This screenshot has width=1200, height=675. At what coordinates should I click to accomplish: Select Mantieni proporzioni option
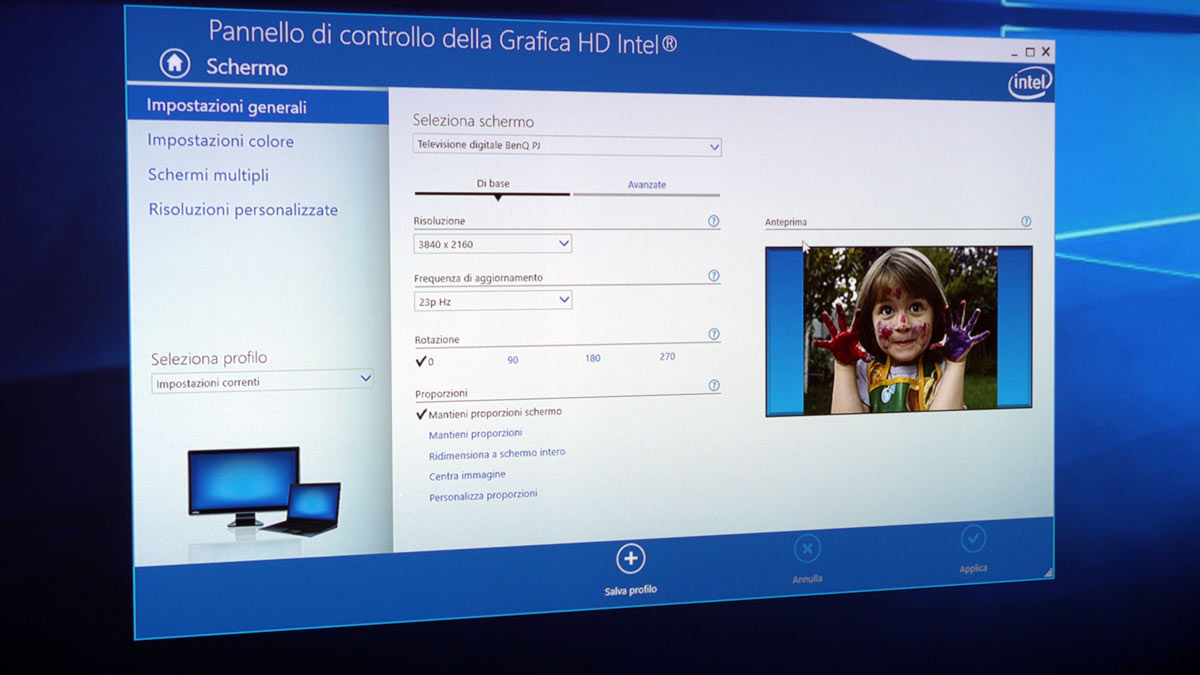[x=476, y=434]
